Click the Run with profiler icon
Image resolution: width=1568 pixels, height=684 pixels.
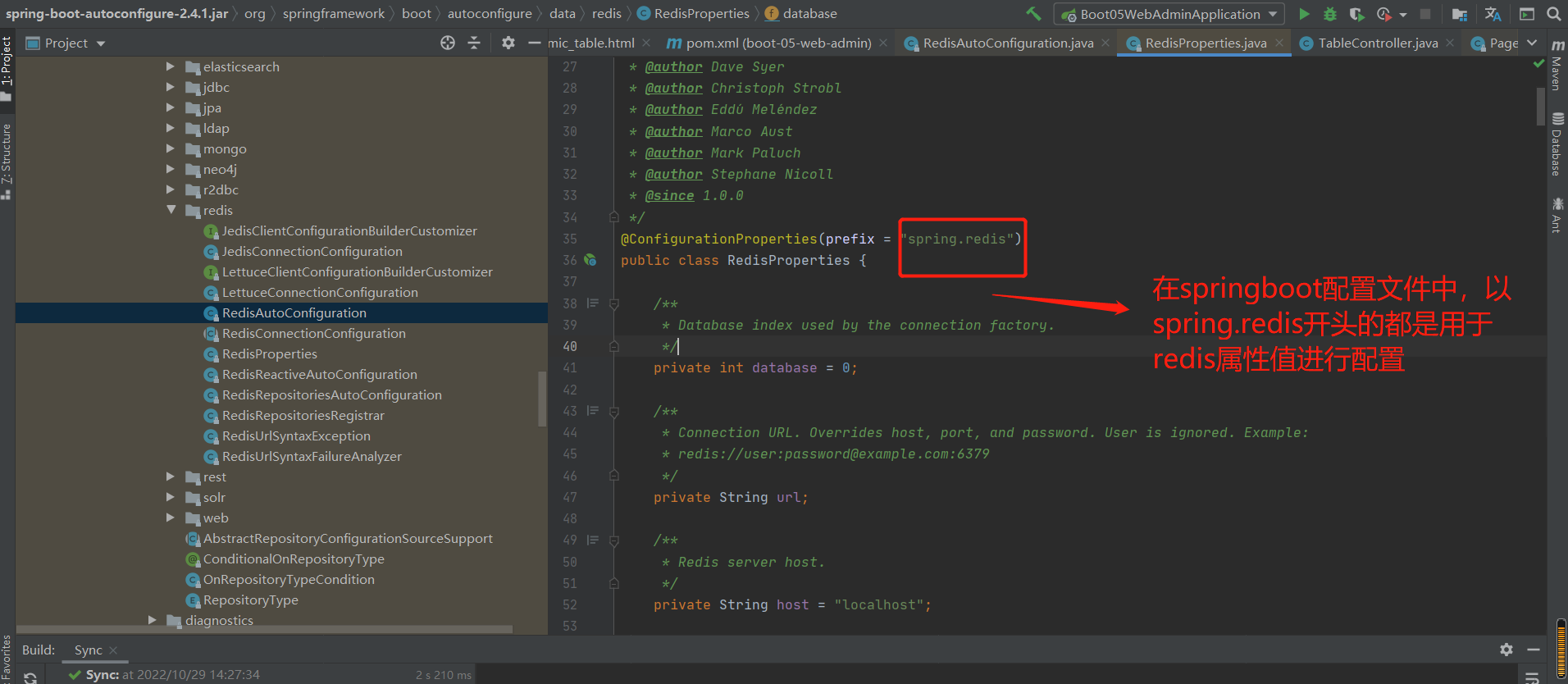pyautogui.click(x=1384, y=14)
